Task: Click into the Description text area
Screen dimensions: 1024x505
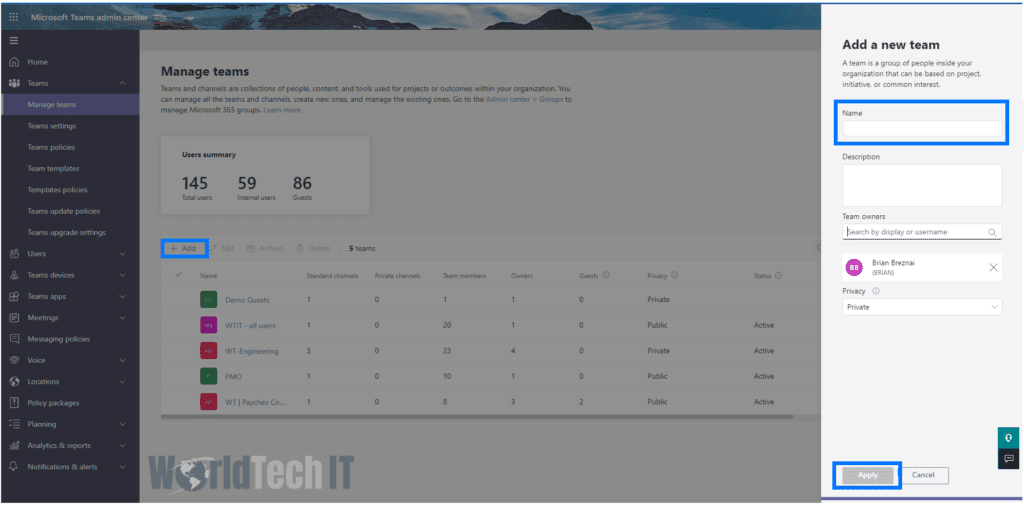Action: coord(921,186)
